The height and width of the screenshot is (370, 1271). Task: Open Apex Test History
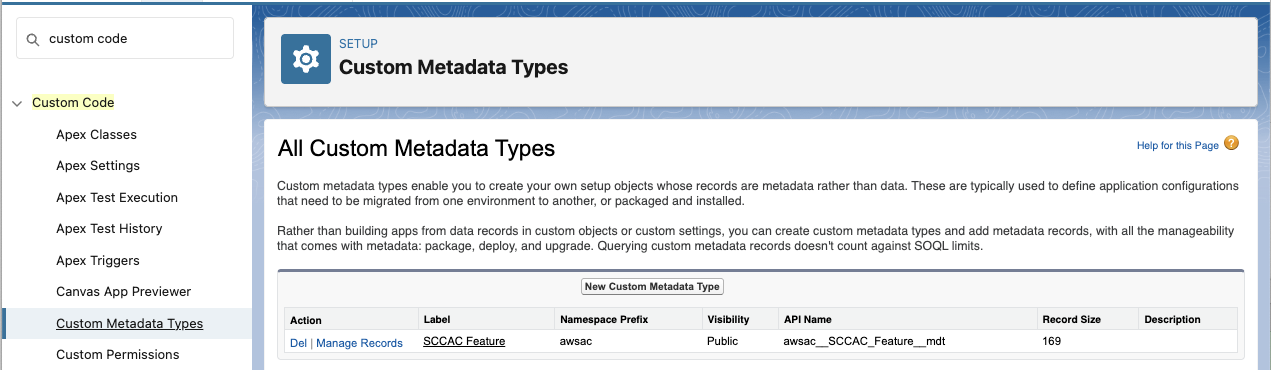coord(109,229)
